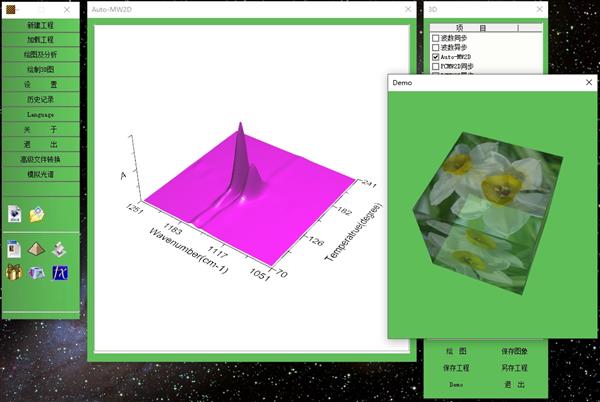Select 加载工程 in the left menu
The image size is (600, 402).
tap(41, 39)
